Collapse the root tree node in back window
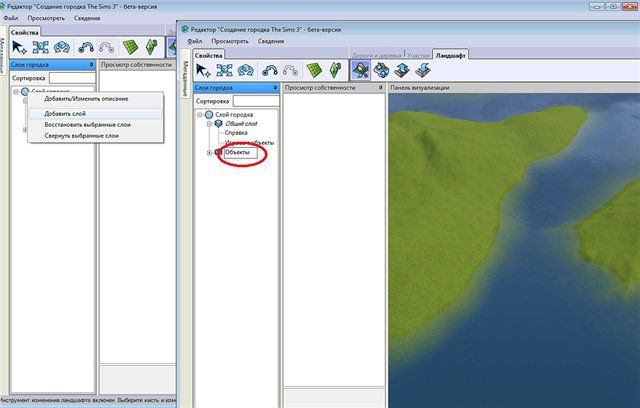This screenshot has height=408, width=640. [16, 92]
